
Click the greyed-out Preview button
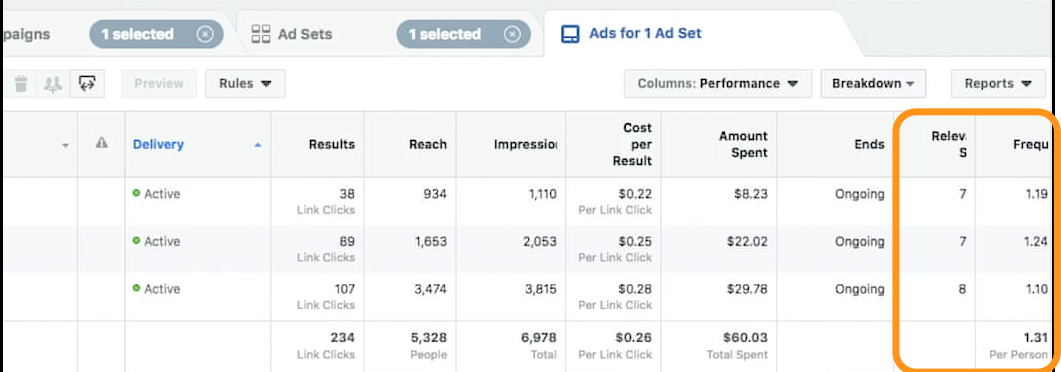coord(159,84)
